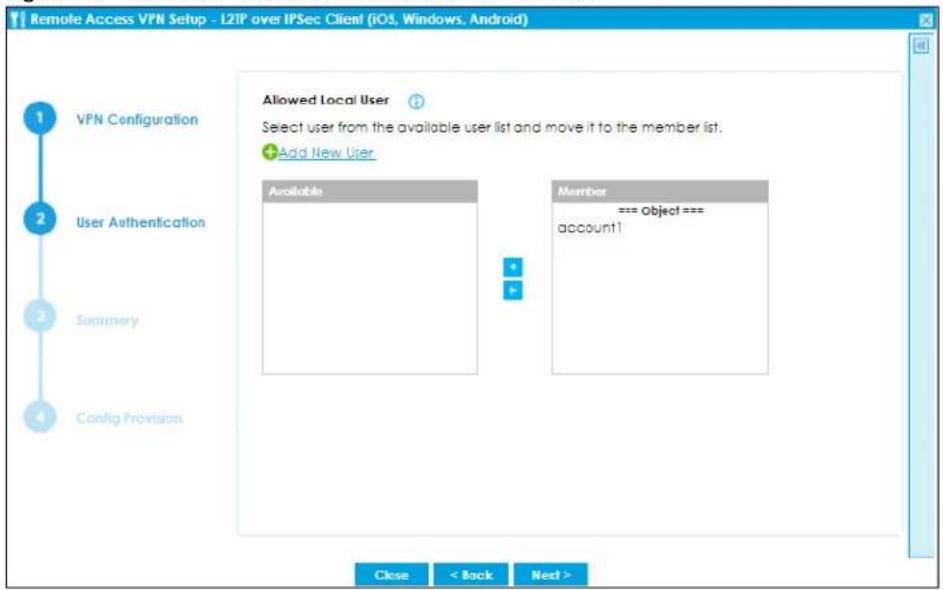This screenshot has height=590, width=943.
Task: Click the green plus Add New User icon
Action: pyautogui.click(x=269, y=152)
